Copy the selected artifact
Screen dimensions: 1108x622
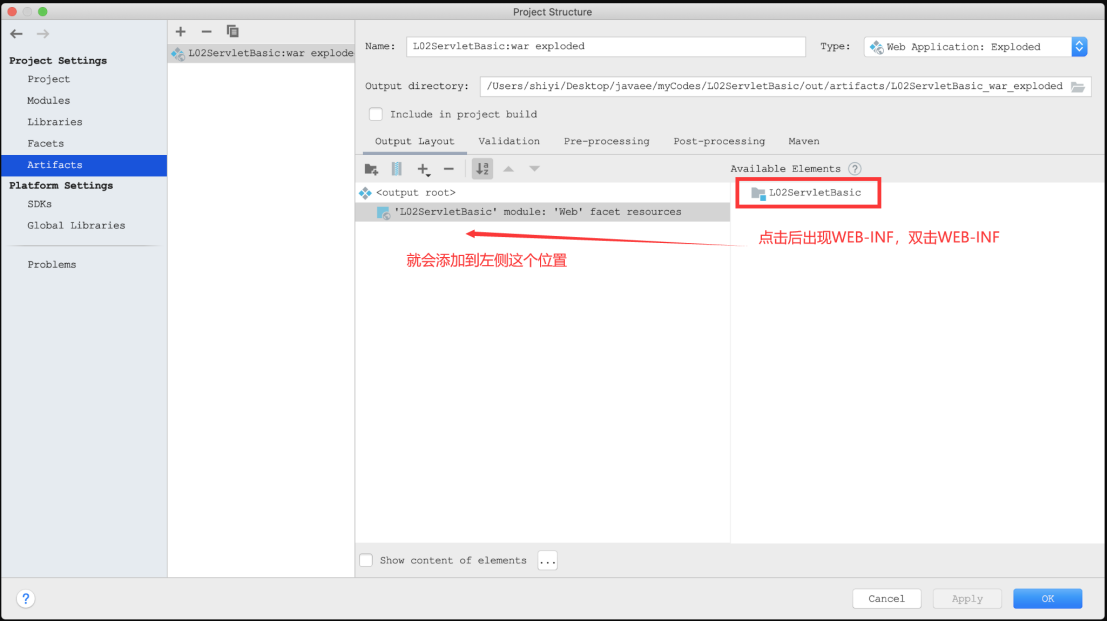coord(232,31)
